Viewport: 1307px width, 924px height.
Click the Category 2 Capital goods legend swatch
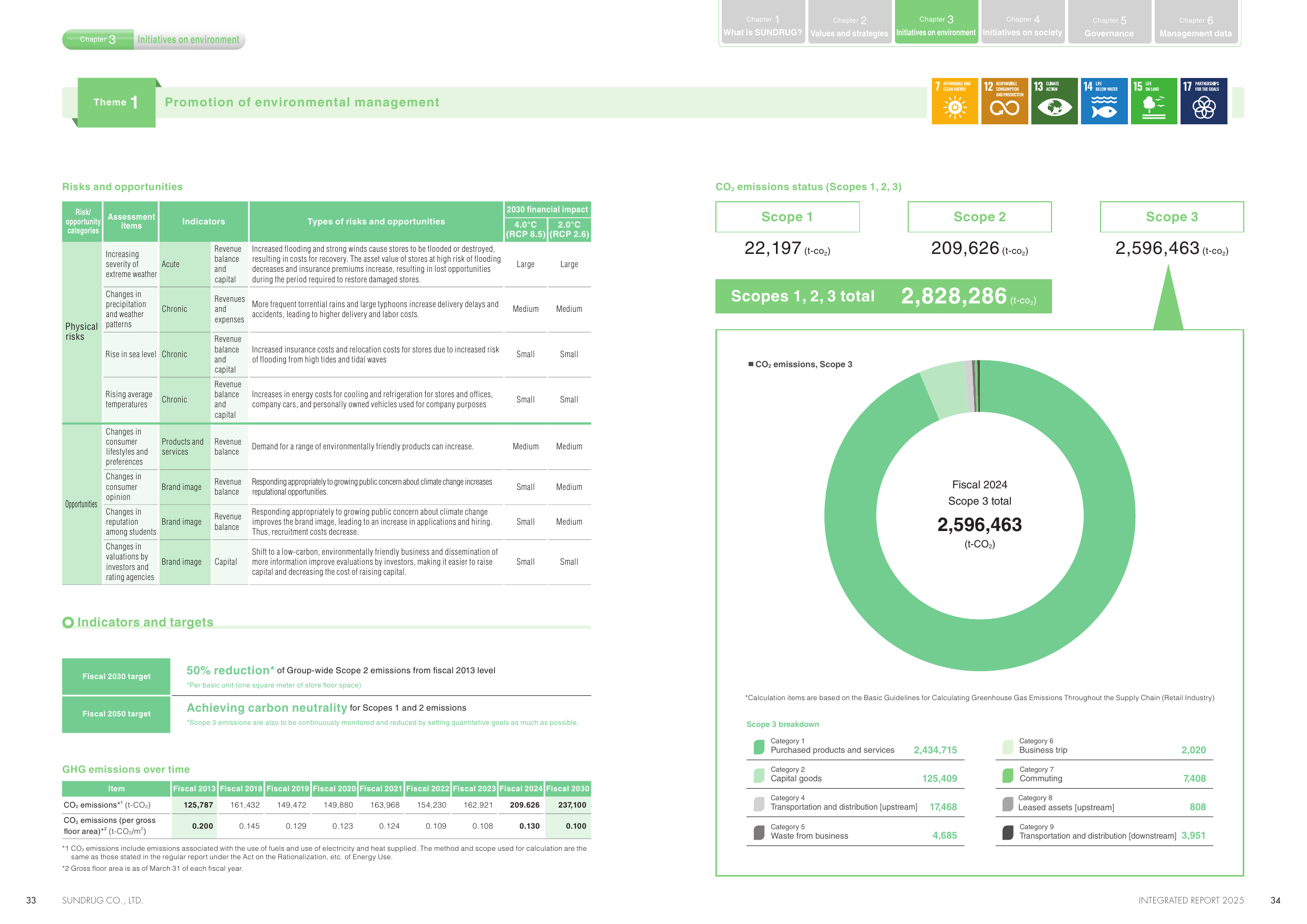tap(759, 775)
